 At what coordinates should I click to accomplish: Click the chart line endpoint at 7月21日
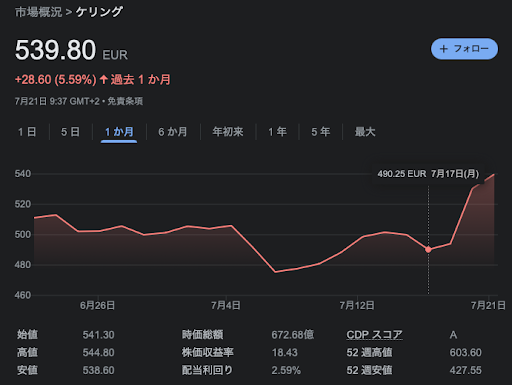click(x=494, y=174)
